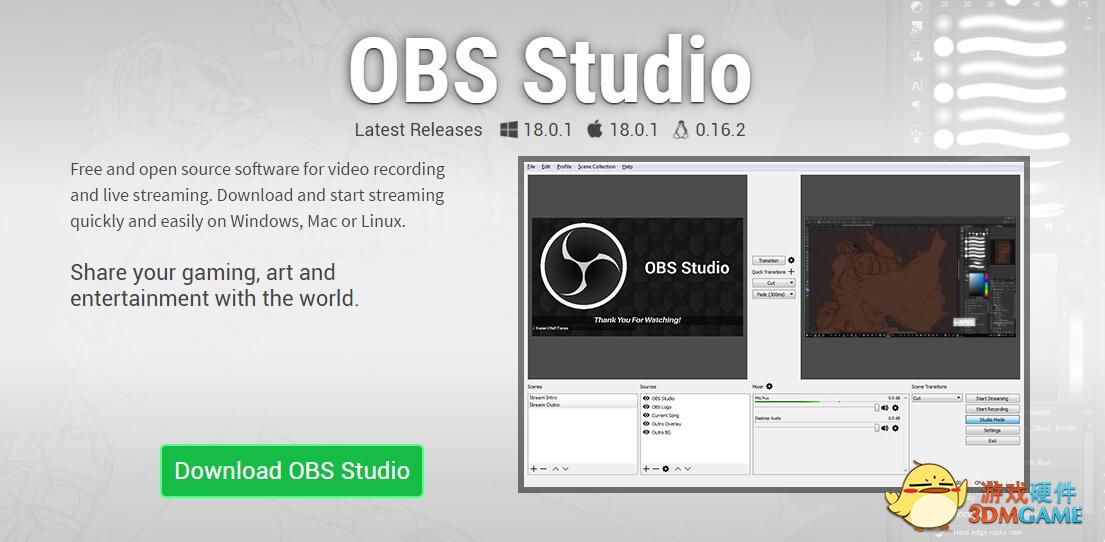Click the Linux penguin release icon

[680, 130]
